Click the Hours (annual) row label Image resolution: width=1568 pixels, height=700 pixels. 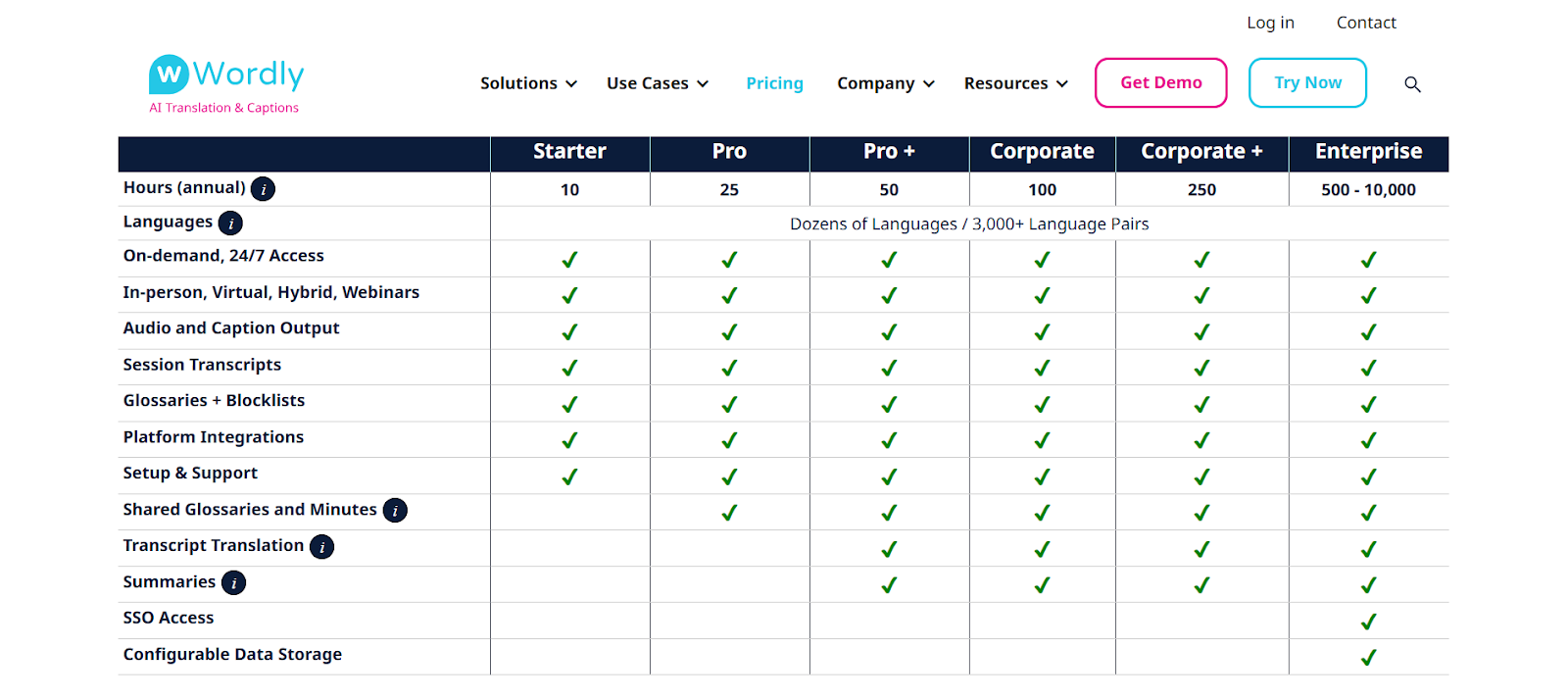(x=184, y=187)
